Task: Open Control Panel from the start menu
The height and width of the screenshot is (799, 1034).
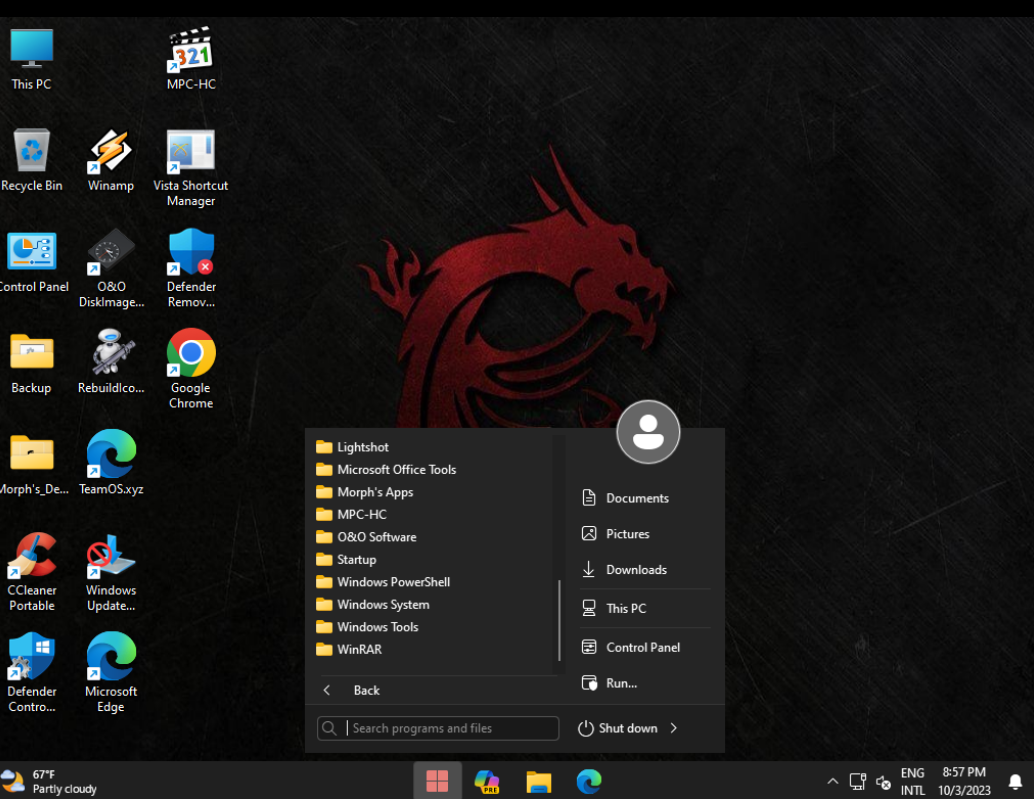Action: tap(645, 647)
